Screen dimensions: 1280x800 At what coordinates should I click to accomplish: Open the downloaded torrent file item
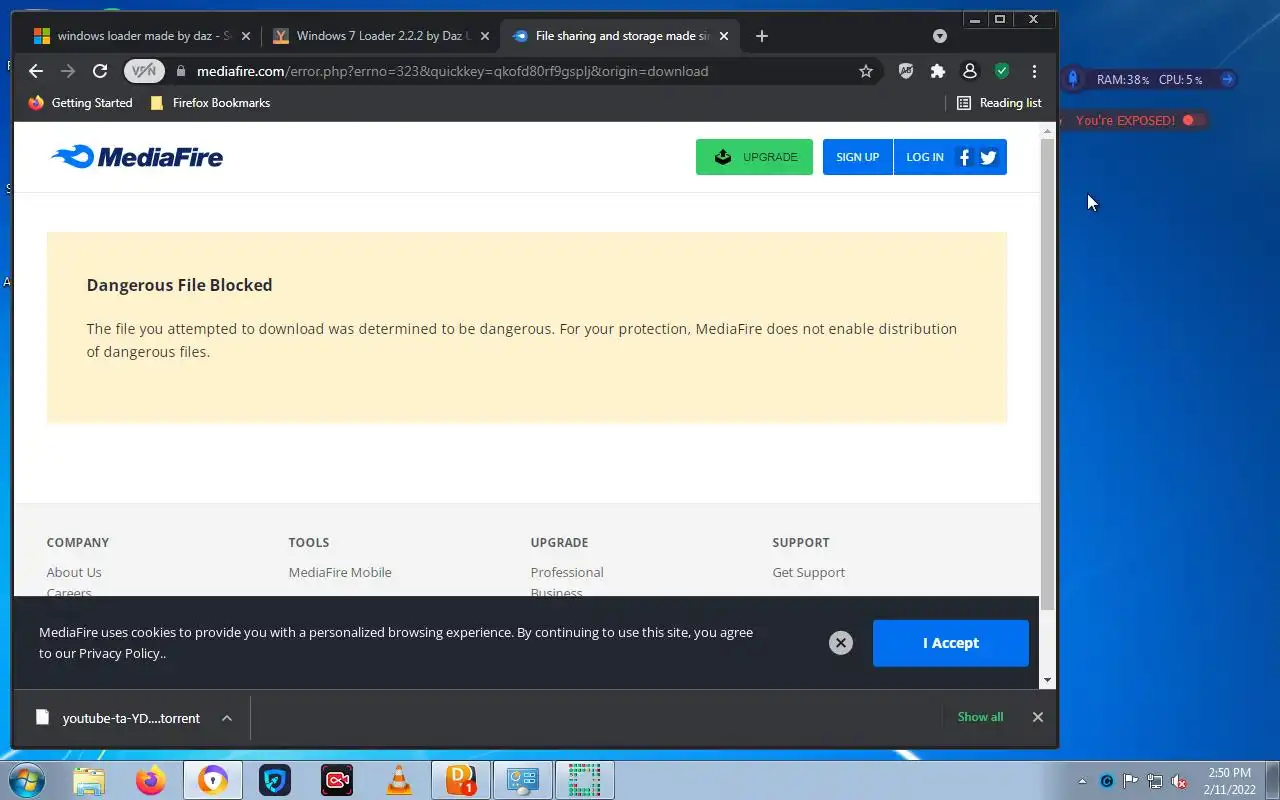pyautogui.click(x=118, y=718)
